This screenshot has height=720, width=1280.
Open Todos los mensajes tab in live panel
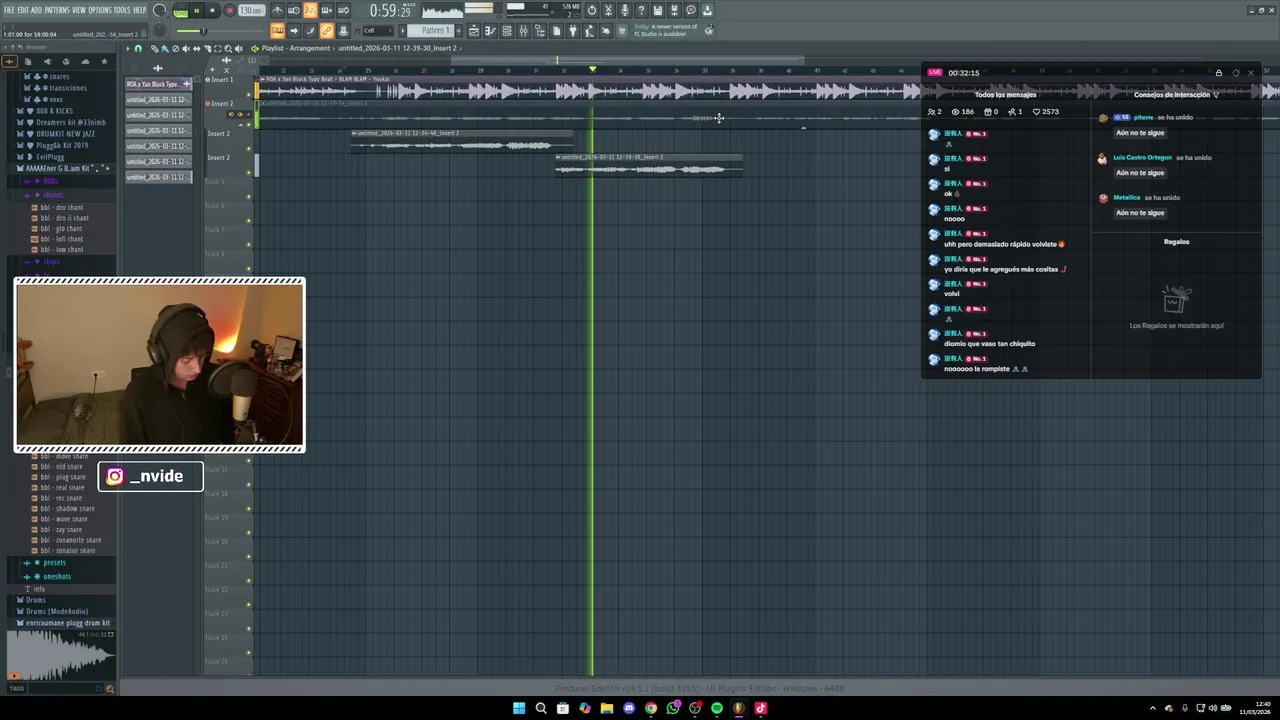click(x=1005, y=95)
